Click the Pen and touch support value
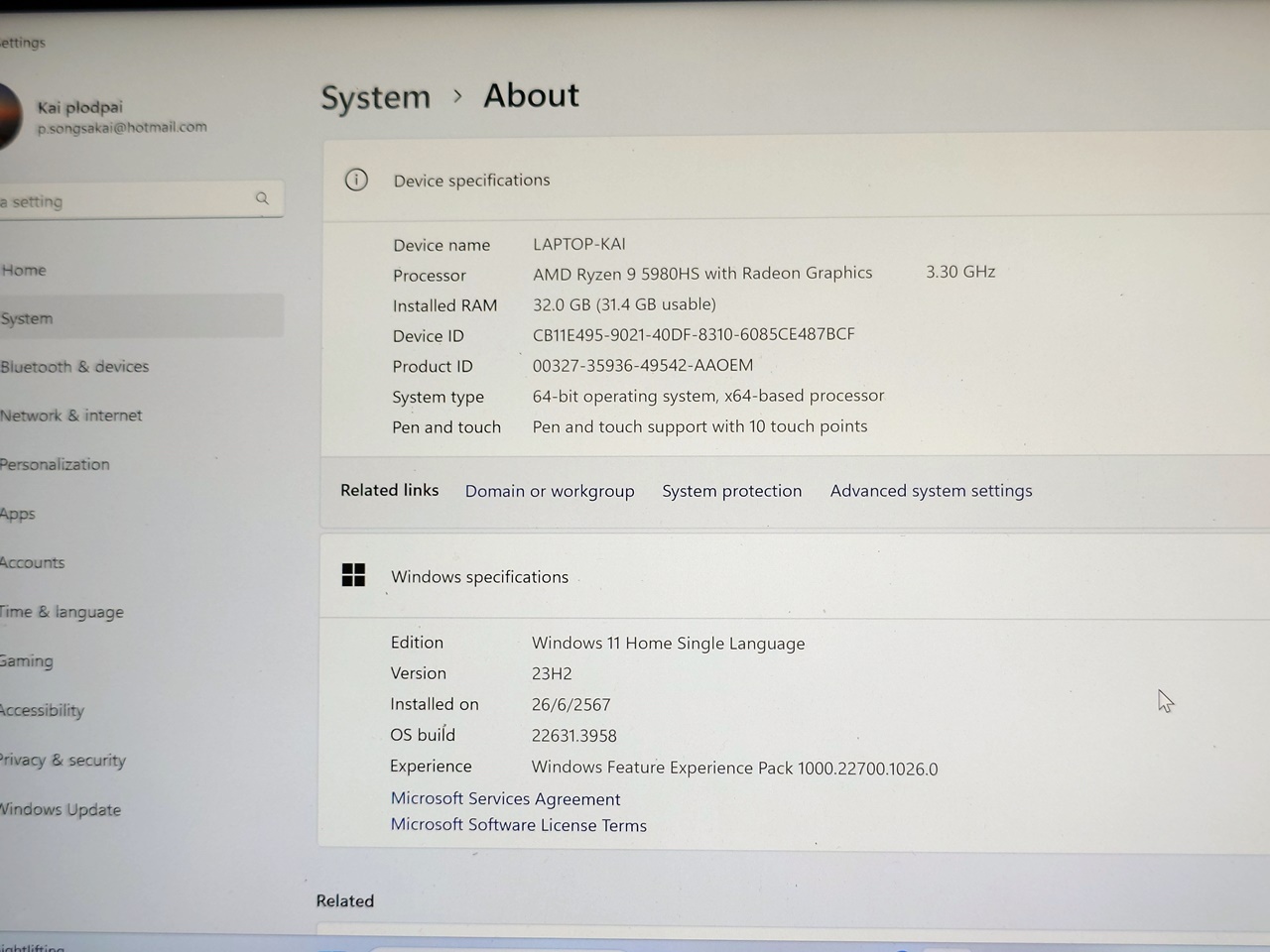 click(699, 426)
